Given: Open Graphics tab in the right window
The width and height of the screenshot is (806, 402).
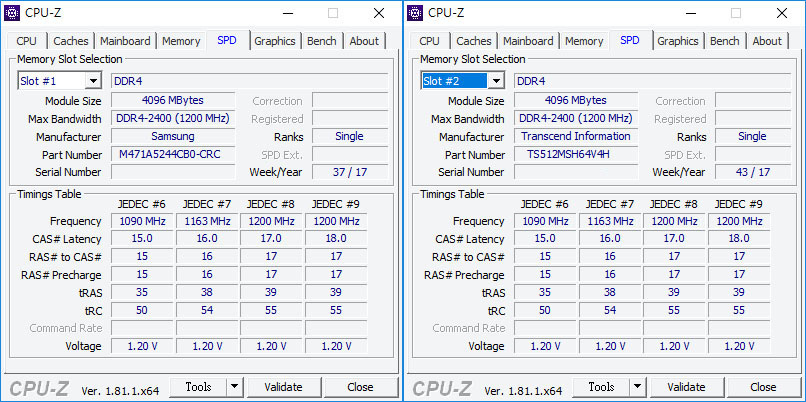Looking at the screenshot, I should point(677,41).
